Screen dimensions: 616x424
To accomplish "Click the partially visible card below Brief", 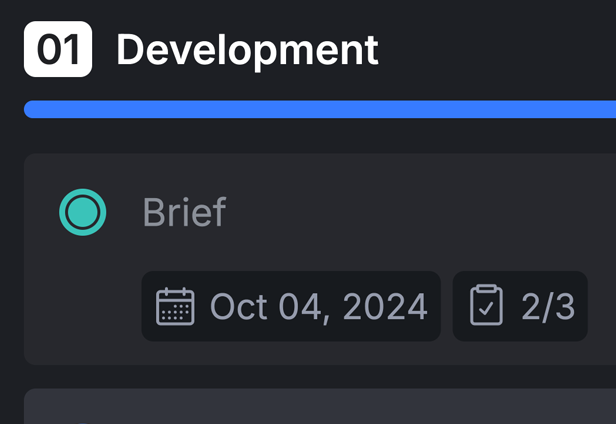I will click(x=320, y=406).
